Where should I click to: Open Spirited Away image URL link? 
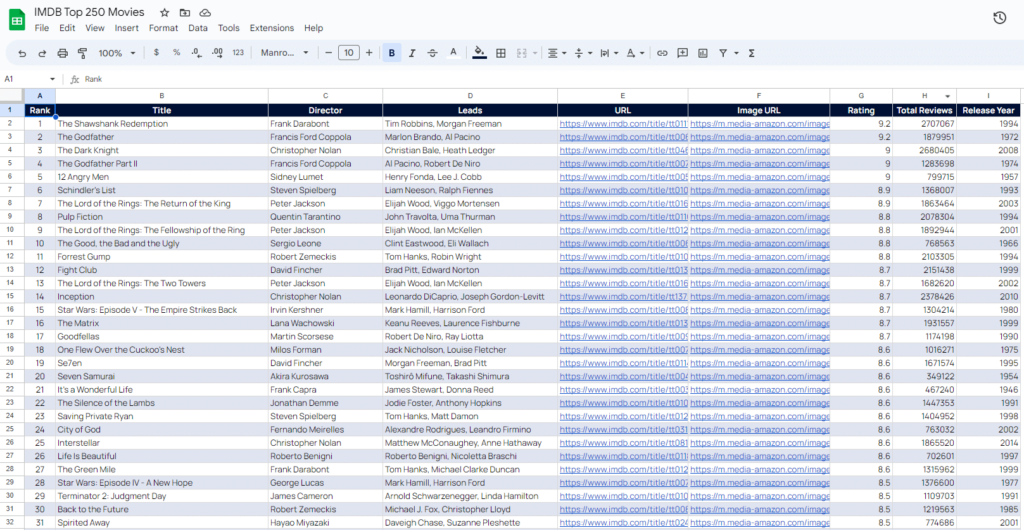(x=760, y=523)
